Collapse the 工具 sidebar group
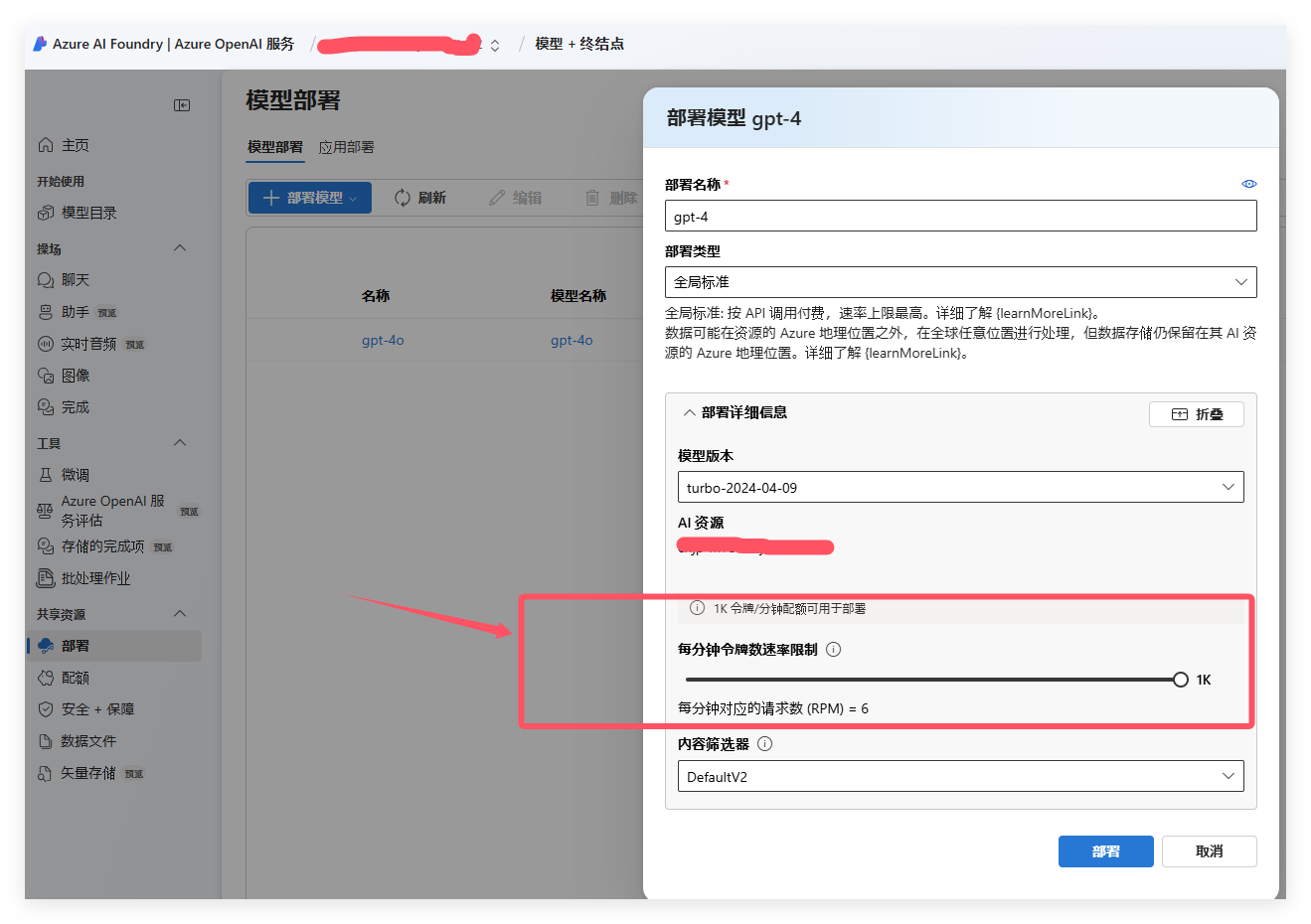Screen dimensions: 1311x924 pyautogui.click(x=180, y=443)
